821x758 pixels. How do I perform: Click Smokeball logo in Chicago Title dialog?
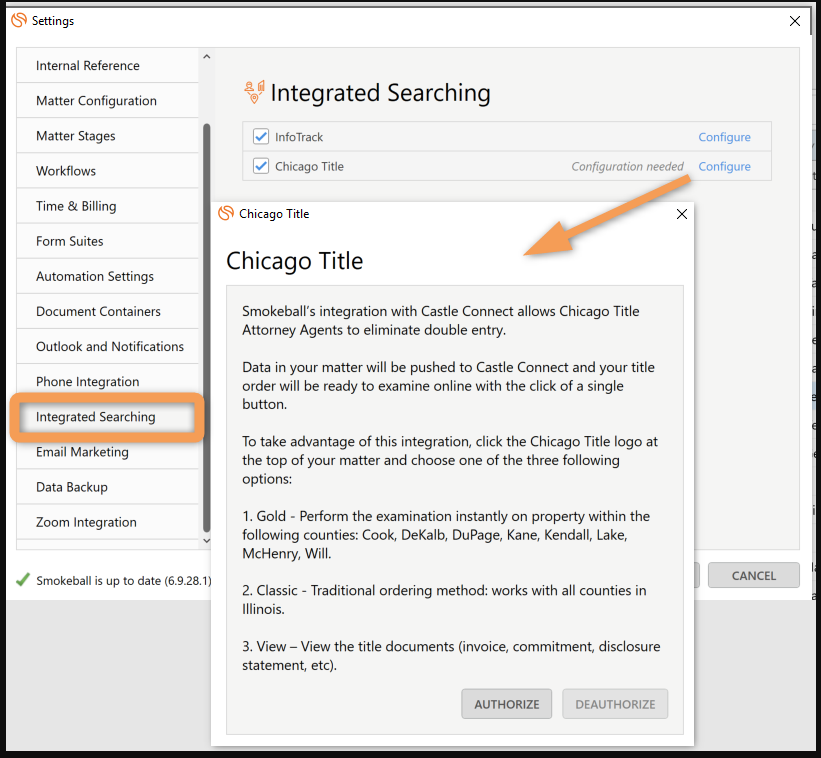(x=226, y=213)
